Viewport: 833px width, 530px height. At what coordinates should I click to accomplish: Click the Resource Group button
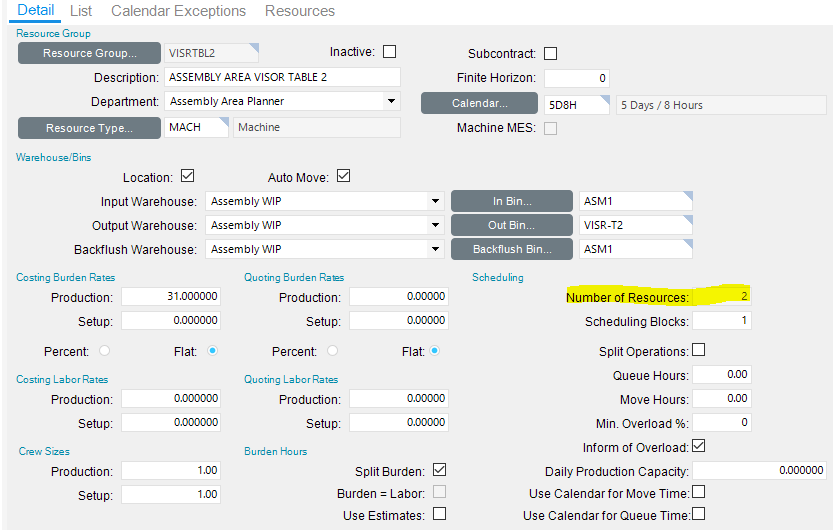88,53
